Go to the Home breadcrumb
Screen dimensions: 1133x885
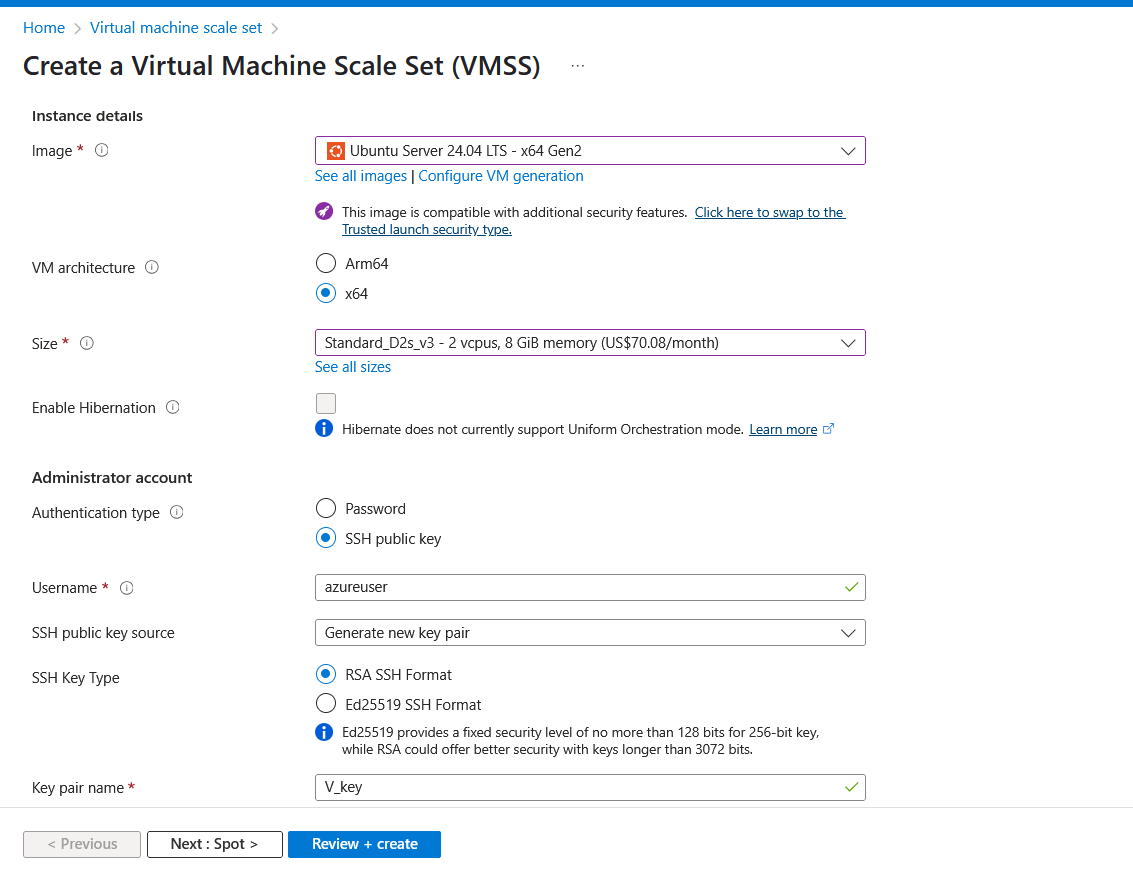44,27
